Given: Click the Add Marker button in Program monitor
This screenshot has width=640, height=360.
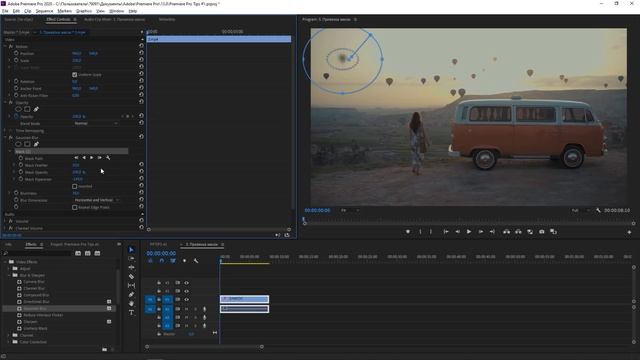Looking at the screenshot, I should 407,231.
